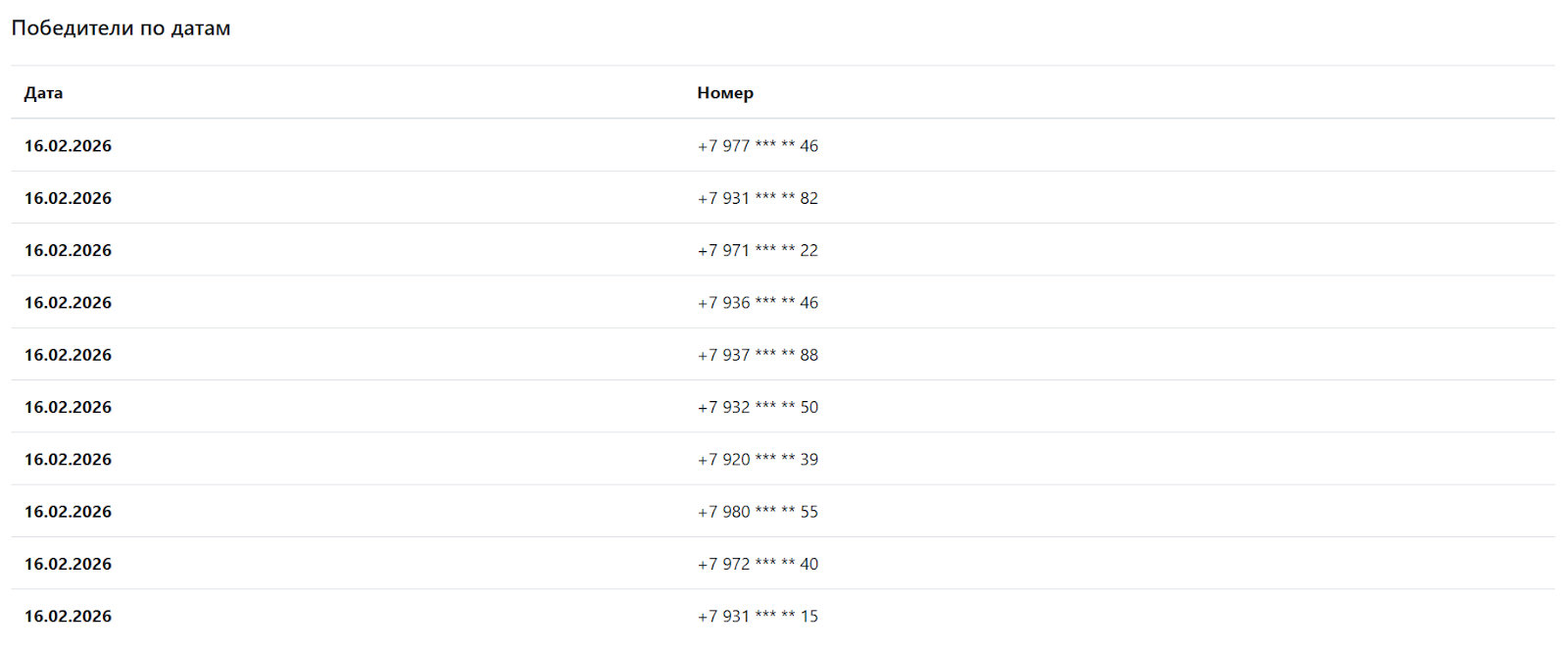Screen dimensions: 1568x652
Task: Select the date in the +7 980 row
Action: click(69, 512)
